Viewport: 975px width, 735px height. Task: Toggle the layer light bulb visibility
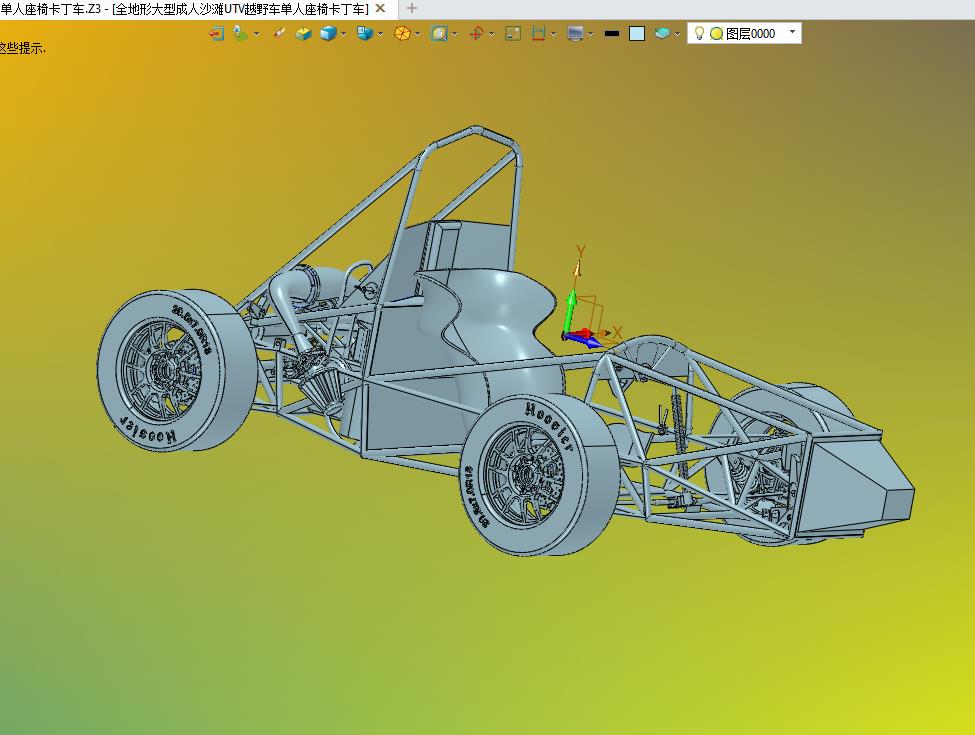pos(700,33)
